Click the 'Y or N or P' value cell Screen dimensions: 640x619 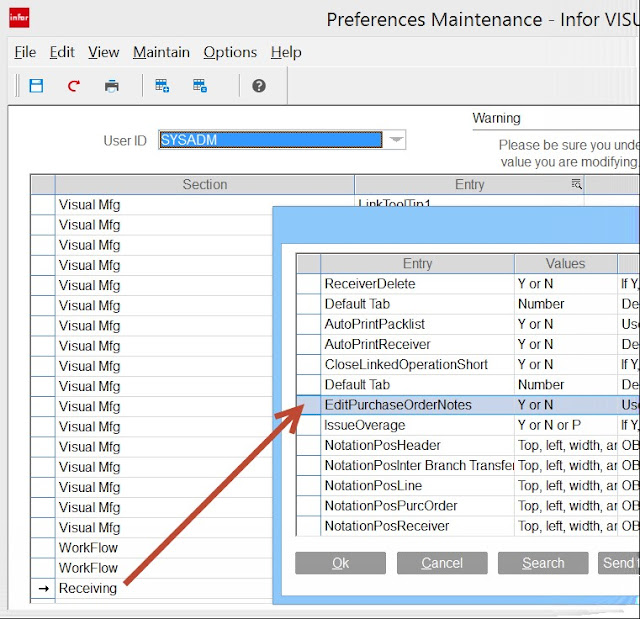click(x=566, y=425)
